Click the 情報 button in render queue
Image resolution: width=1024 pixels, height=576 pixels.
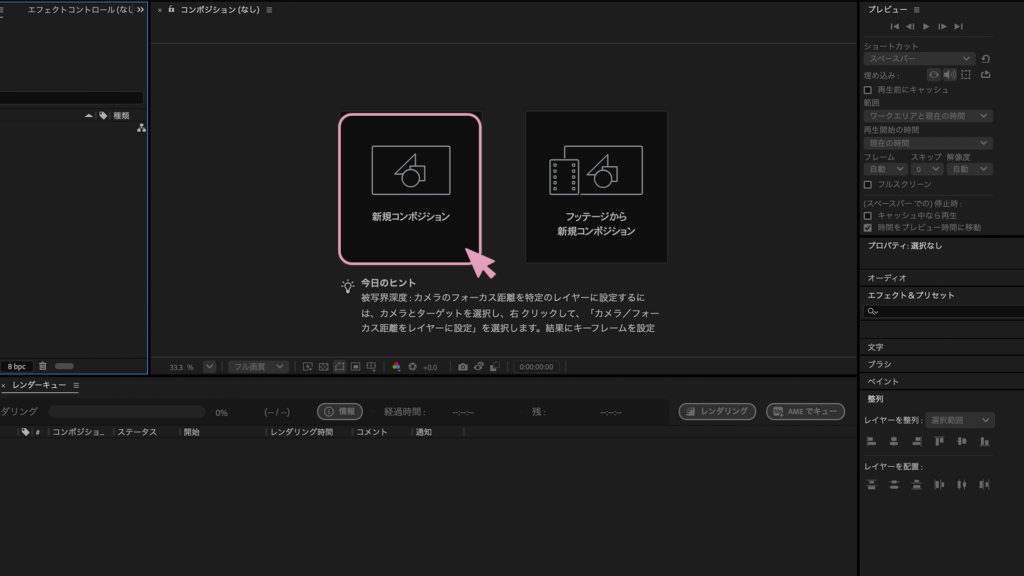[x=340, y=411]
